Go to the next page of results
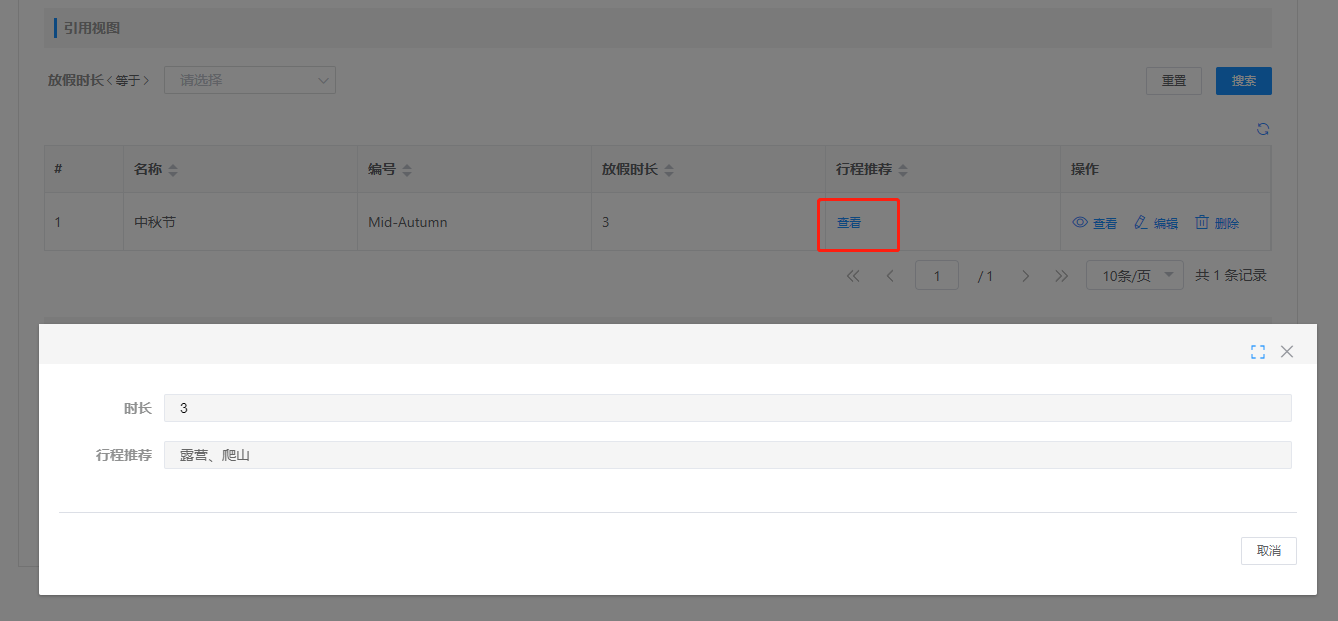Screen dimensions: 1338x621 [x=1025, y=276]
